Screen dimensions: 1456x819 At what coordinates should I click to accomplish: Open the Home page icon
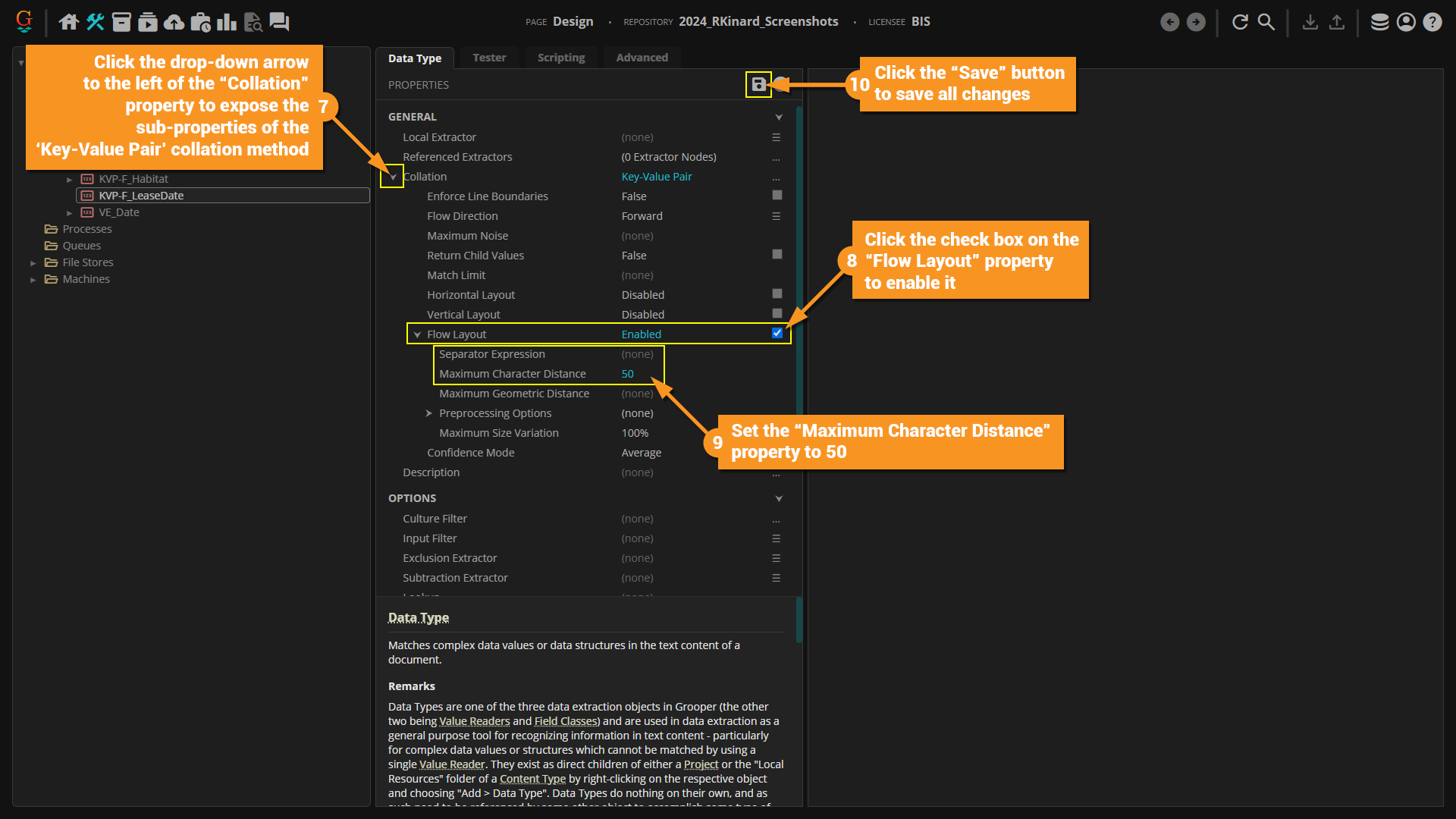(69, 22)
